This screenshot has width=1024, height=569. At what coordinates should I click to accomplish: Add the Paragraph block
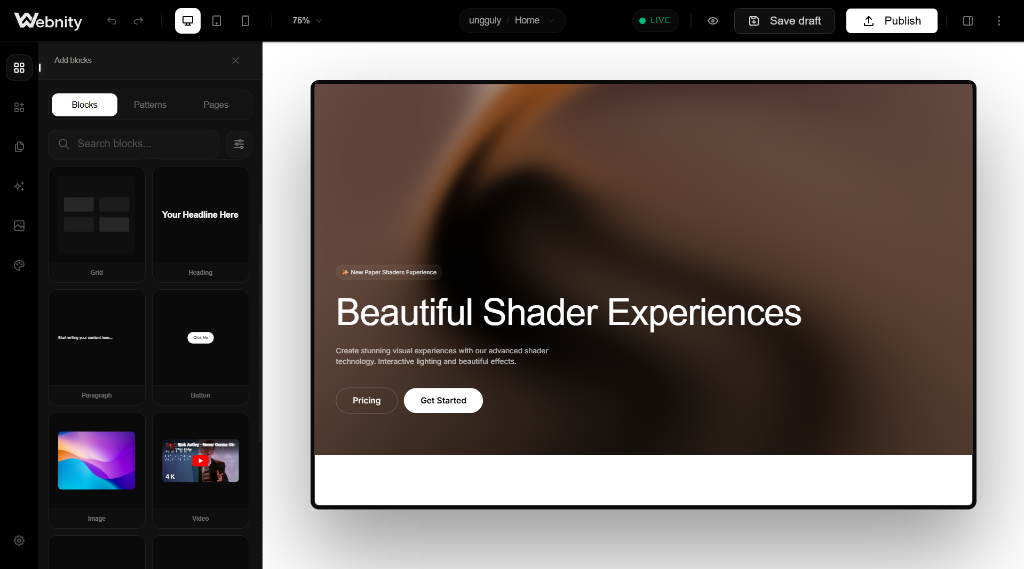point(97,347)
